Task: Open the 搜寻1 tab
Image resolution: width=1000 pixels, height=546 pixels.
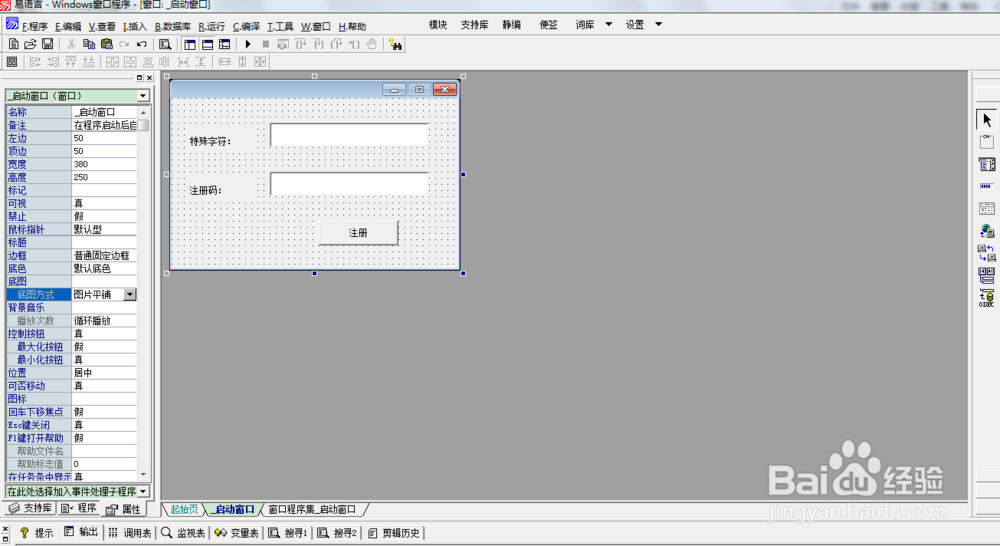Action: pyautogui.click(x=288, y=533)
